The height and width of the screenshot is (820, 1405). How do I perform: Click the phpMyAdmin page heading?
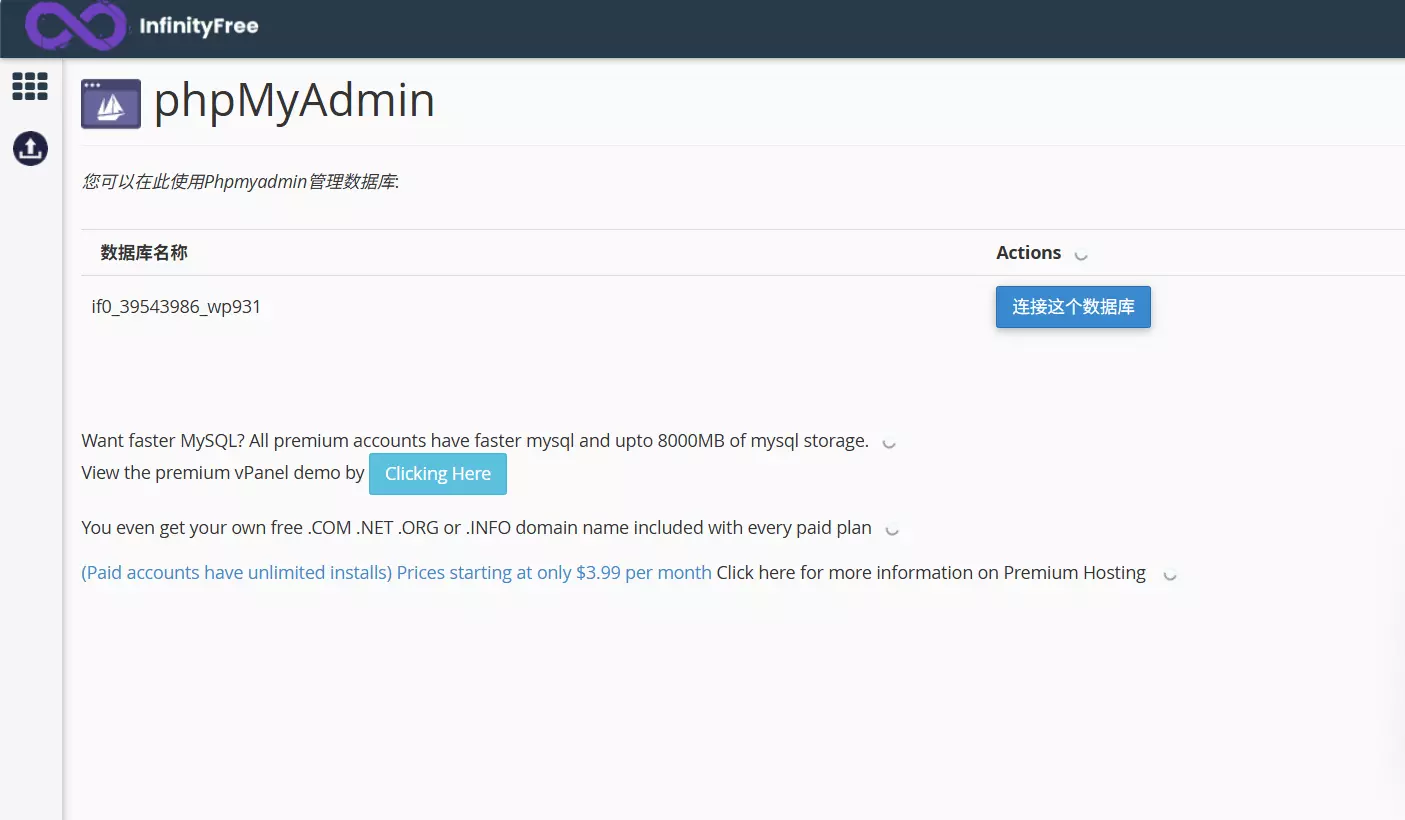click(294, 100)
